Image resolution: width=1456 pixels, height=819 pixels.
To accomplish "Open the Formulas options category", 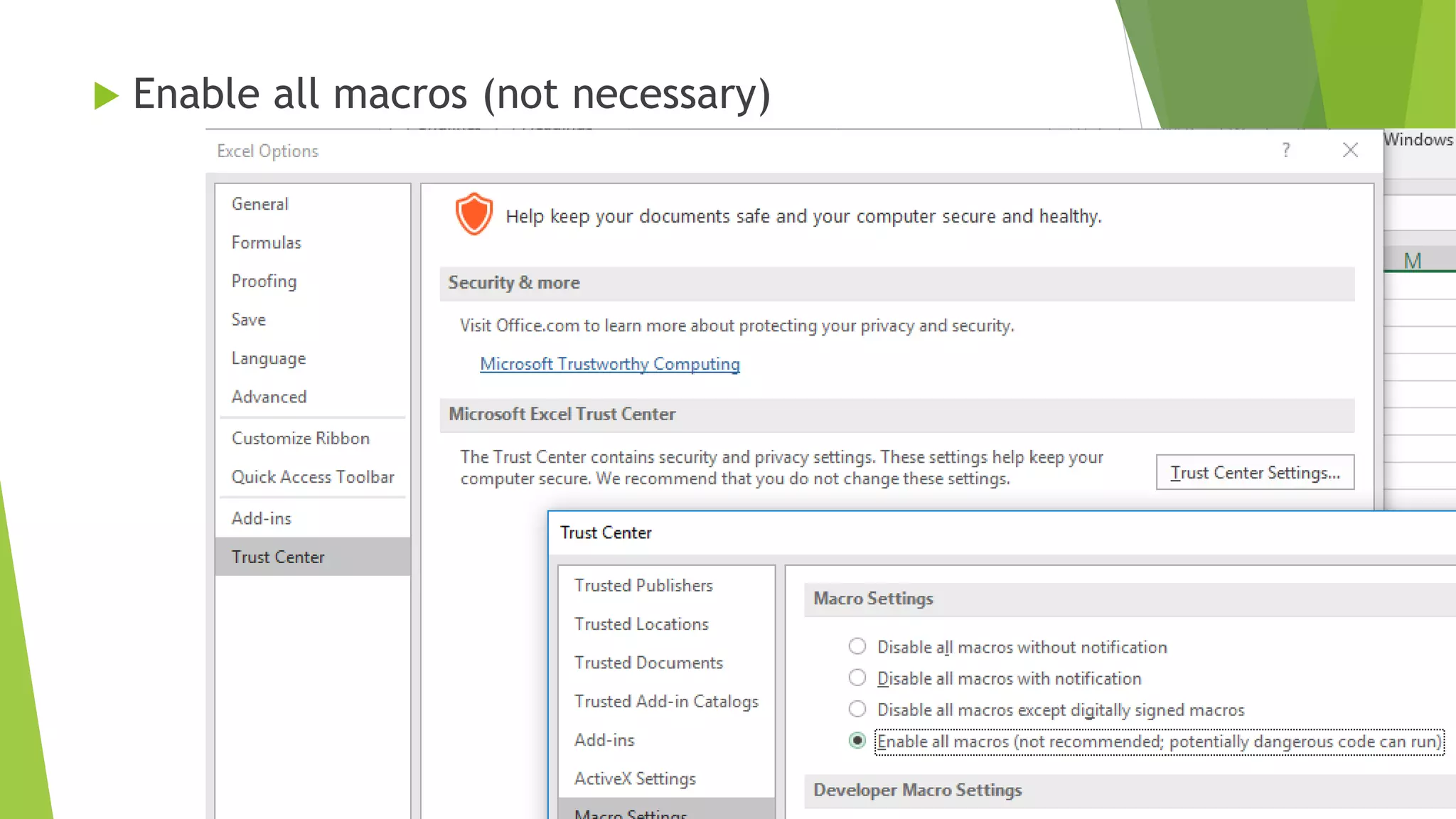I will coord(313,242).
